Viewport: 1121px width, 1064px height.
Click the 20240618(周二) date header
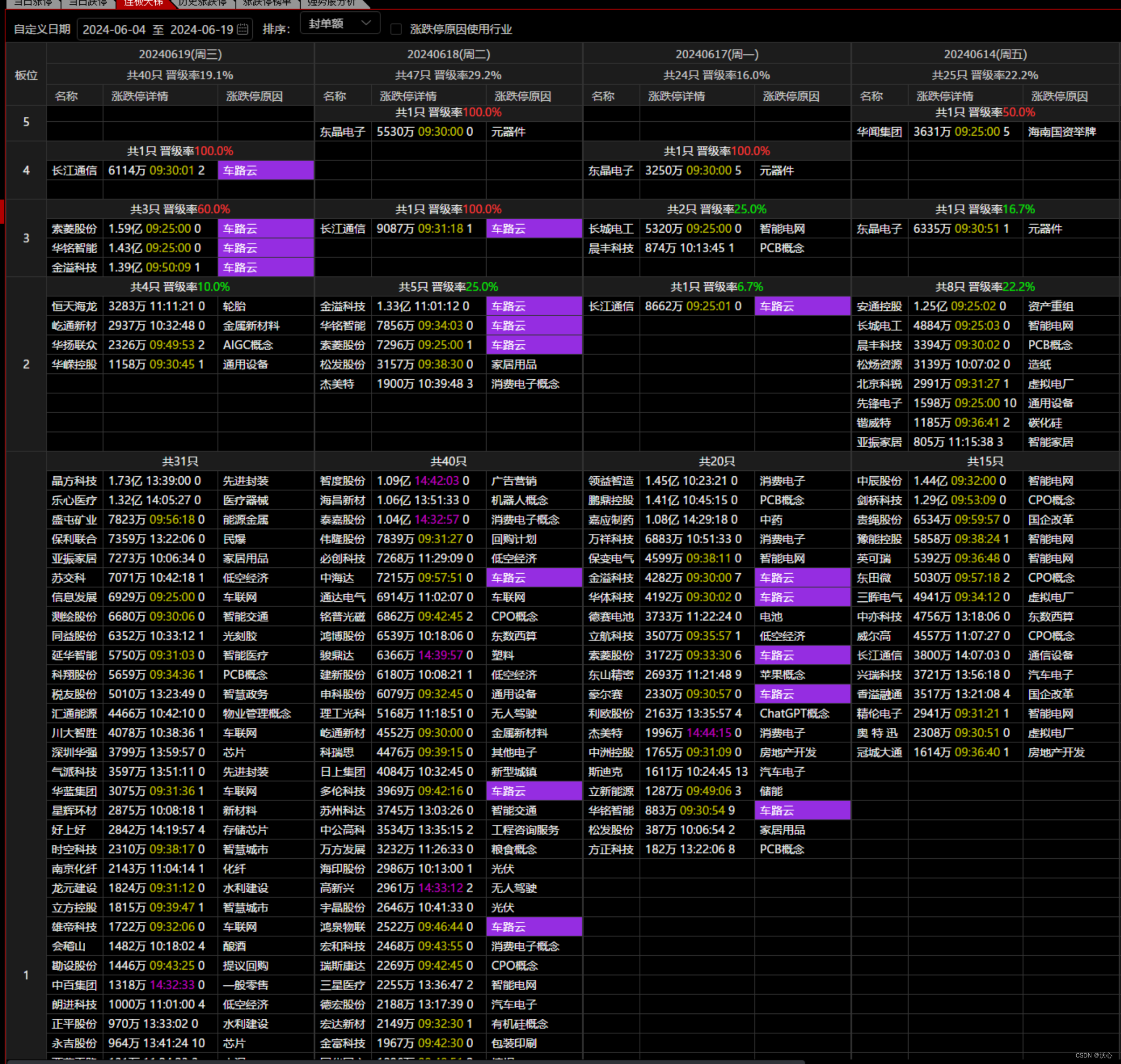point(449,54)
